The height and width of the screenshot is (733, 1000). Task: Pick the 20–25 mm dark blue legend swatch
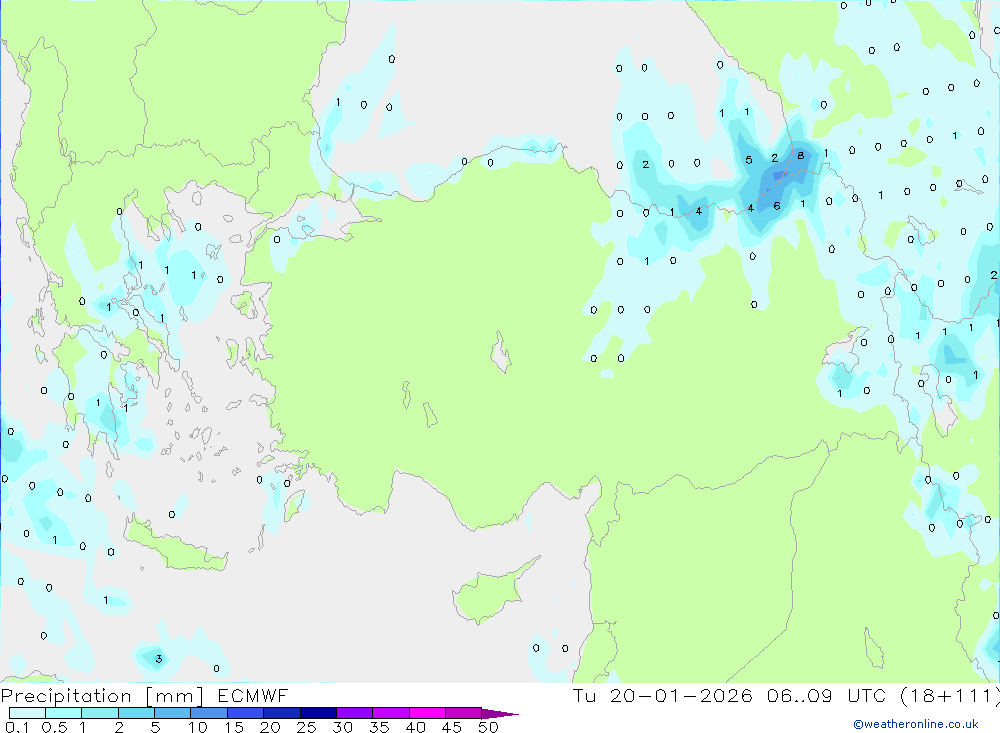pos(281,713)
